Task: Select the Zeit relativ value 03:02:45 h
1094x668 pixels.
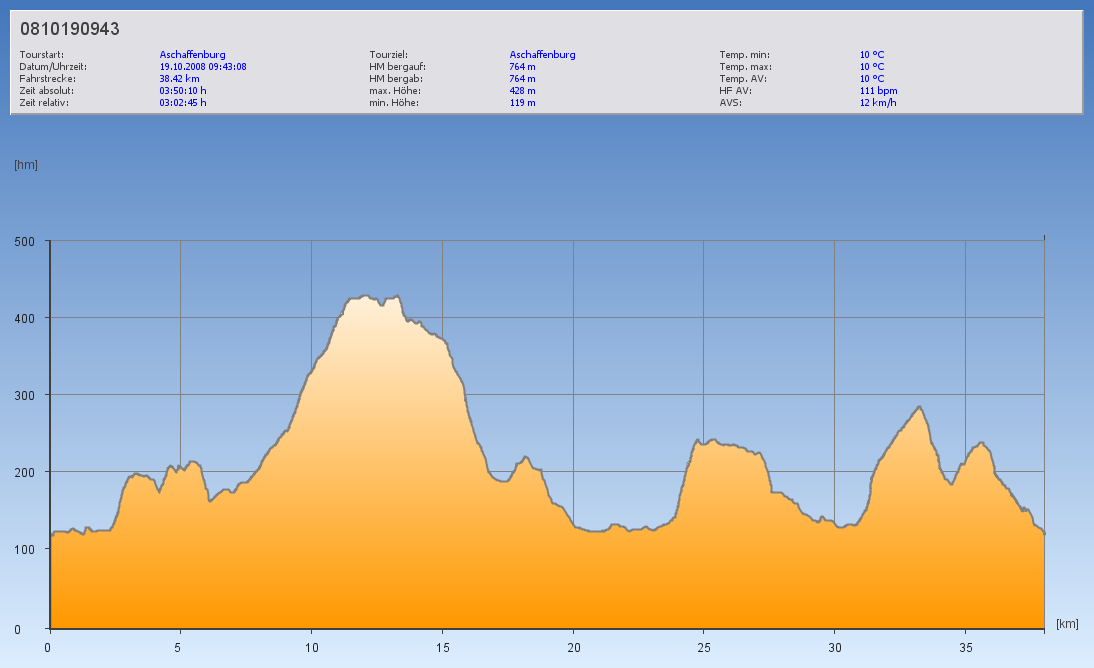Action: [x=183, y=103]
